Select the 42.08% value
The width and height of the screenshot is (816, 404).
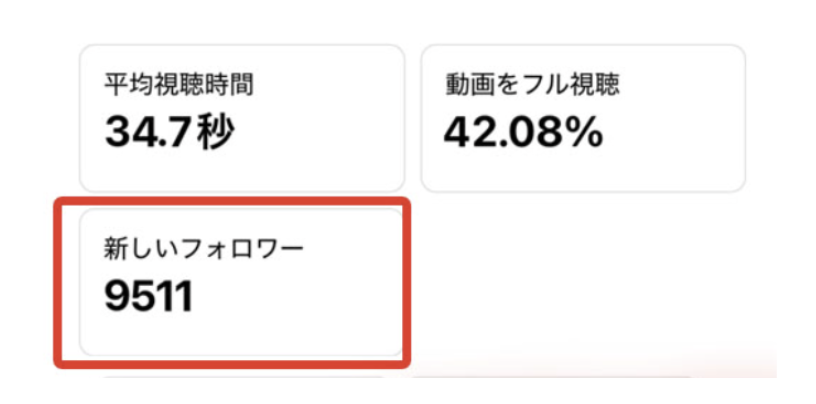click(x=523, y=131)
